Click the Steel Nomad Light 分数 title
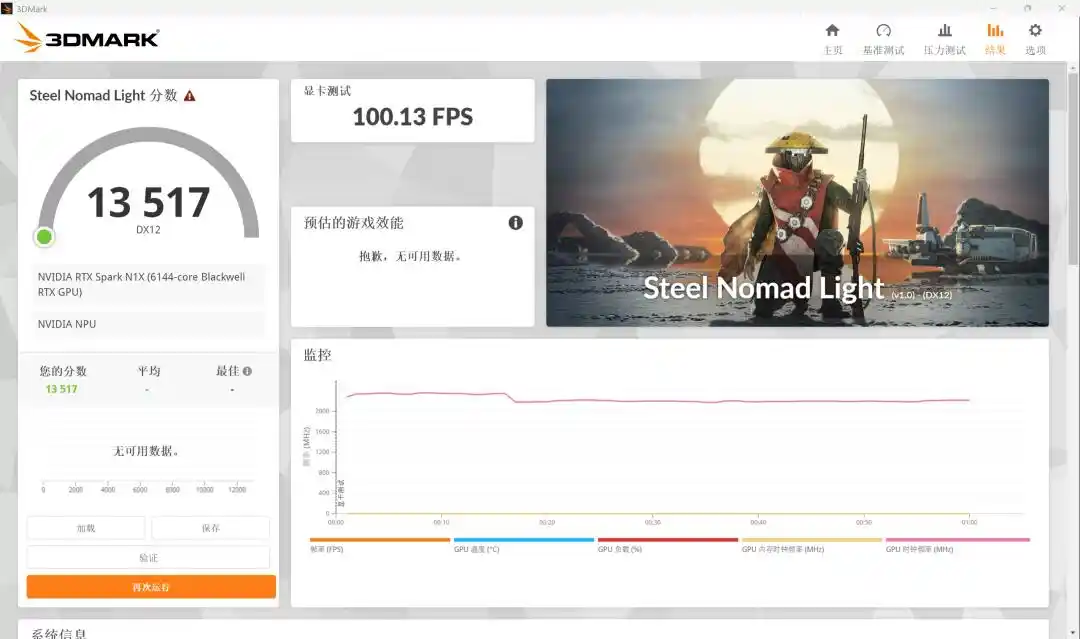Image resolution: width=1080 pixels, height=639 pixels. (x=103, y=96)
